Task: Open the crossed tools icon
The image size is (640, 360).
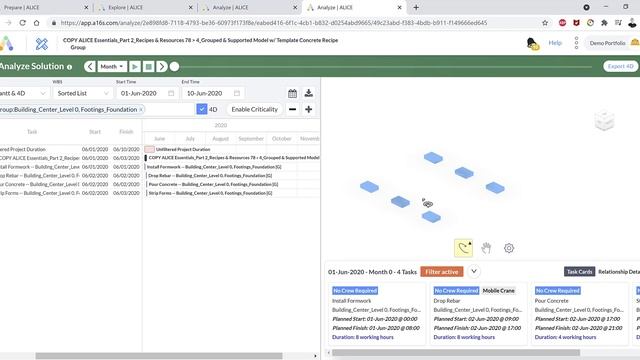Action: (42, 44)
